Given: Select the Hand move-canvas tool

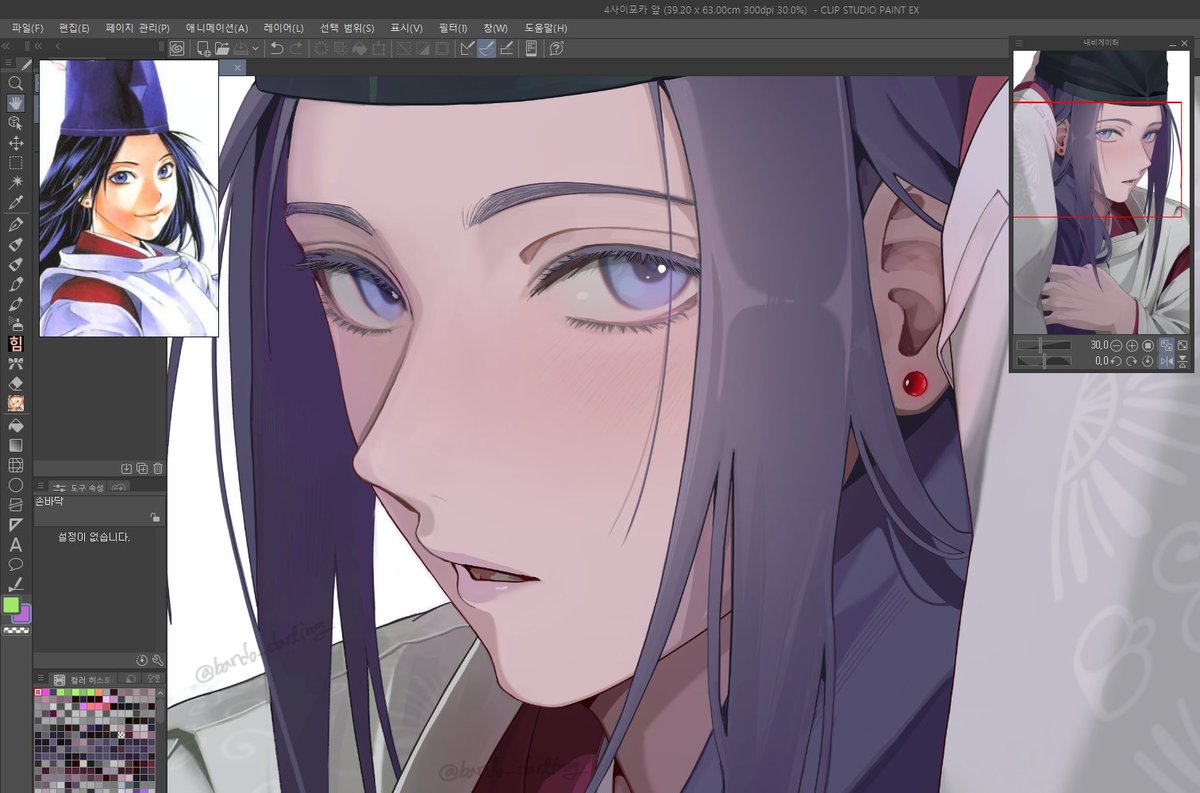Looking at the screenshot, I should click(16, 103).
